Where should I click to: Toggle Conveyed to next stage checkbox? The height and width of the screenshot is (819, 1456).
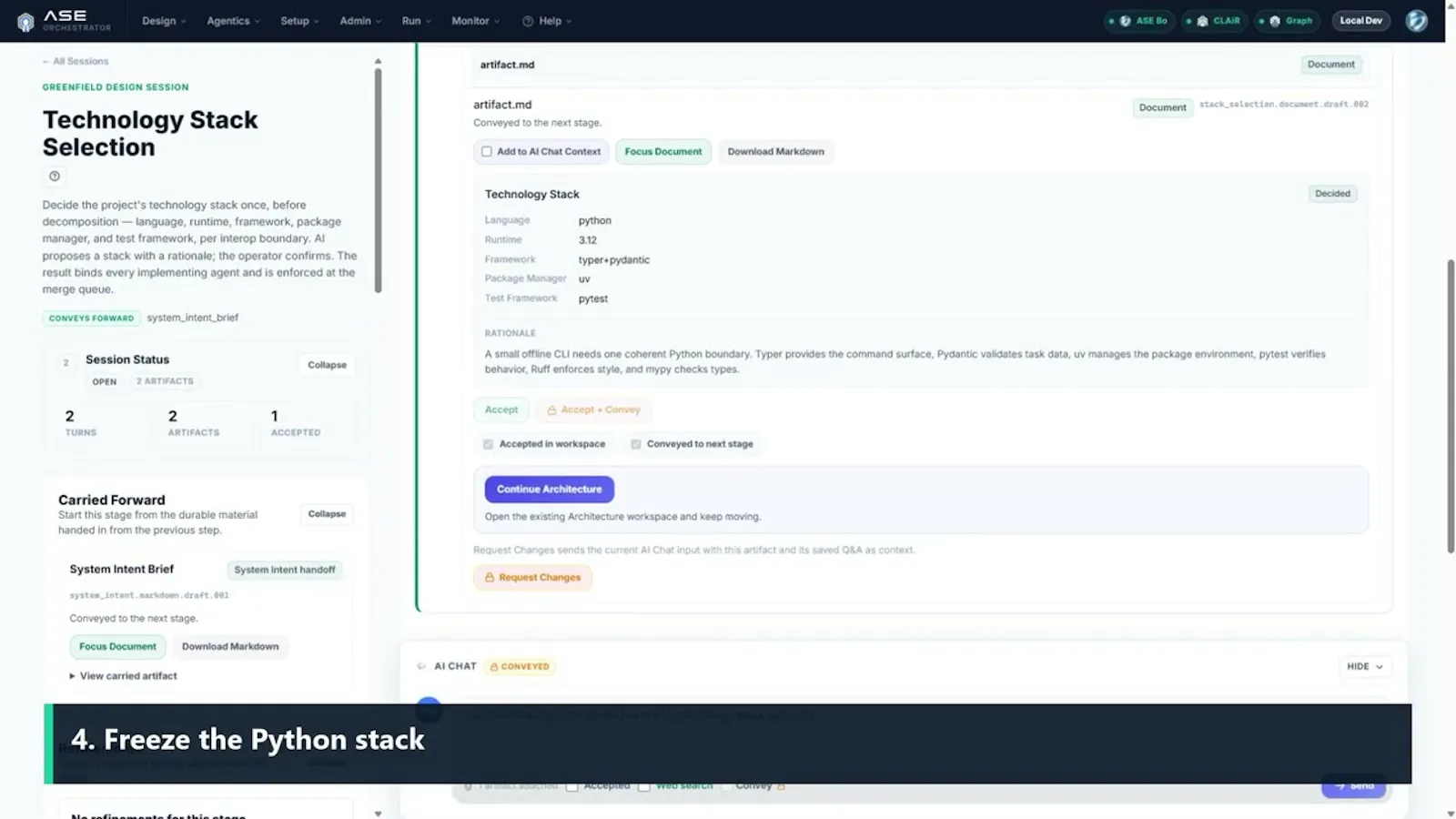click(636, 444)
